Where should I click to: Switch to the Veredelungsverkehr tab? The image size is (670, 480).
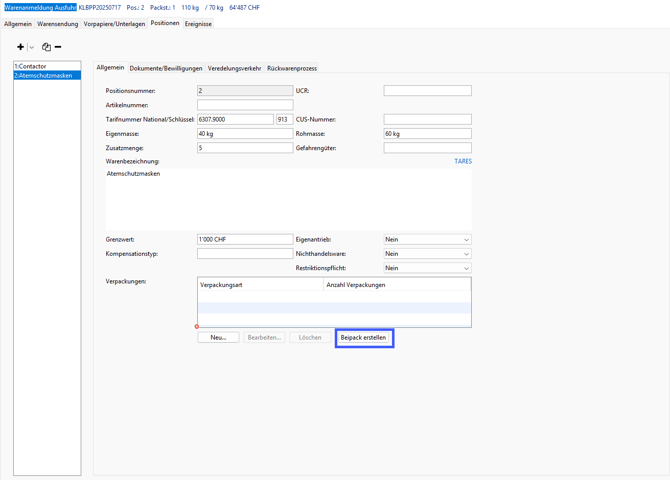tap(234, 68)
